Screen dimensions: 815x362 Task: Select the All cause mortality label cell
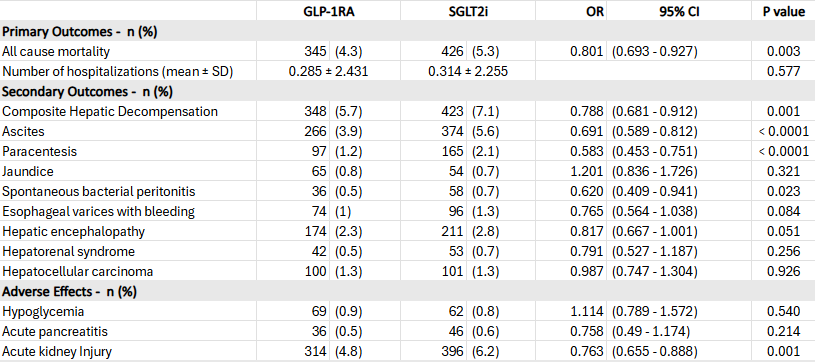click(128, 51)
